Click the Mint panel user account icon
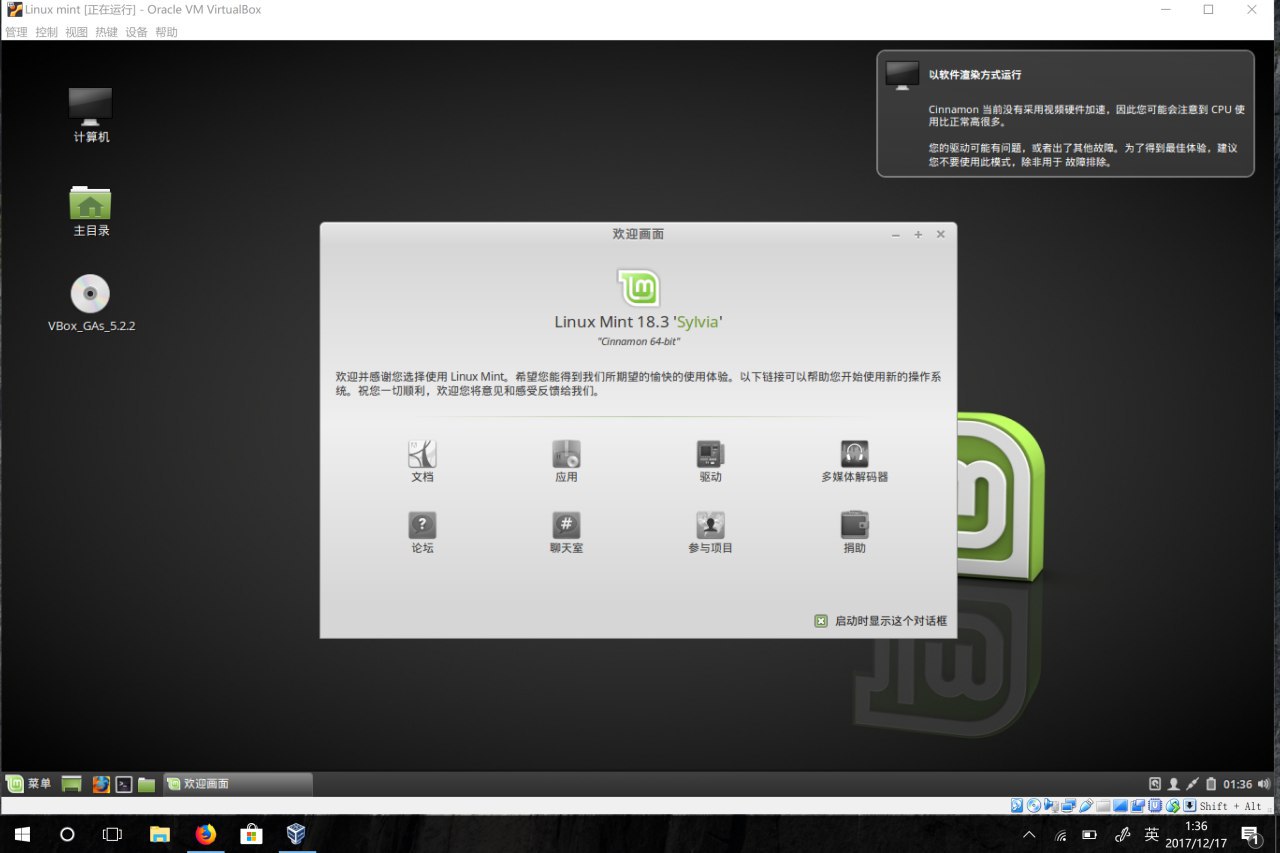1280x853 pixels. coord(1173,784)
